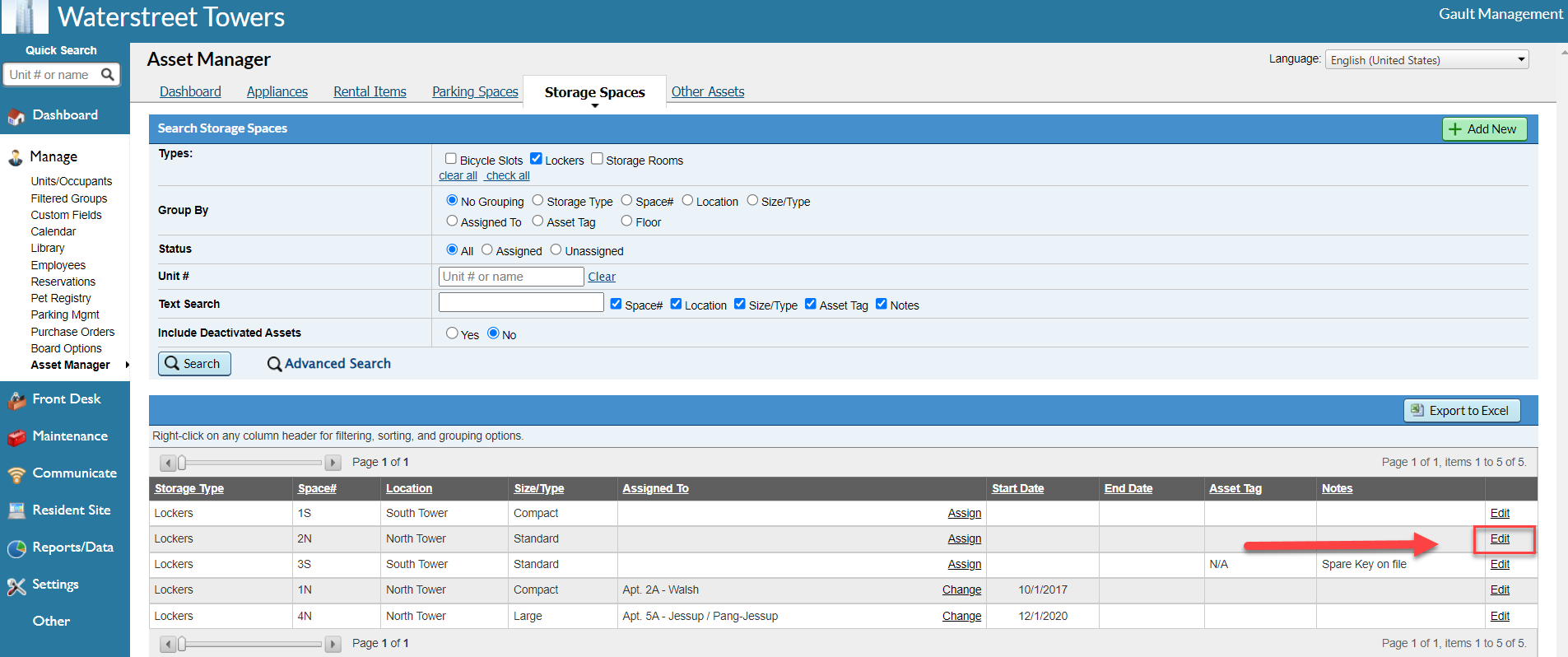1568x657 pixels.
Task: Enable the Storage Rooms type checkbox
Action: [x=597, y=159]
